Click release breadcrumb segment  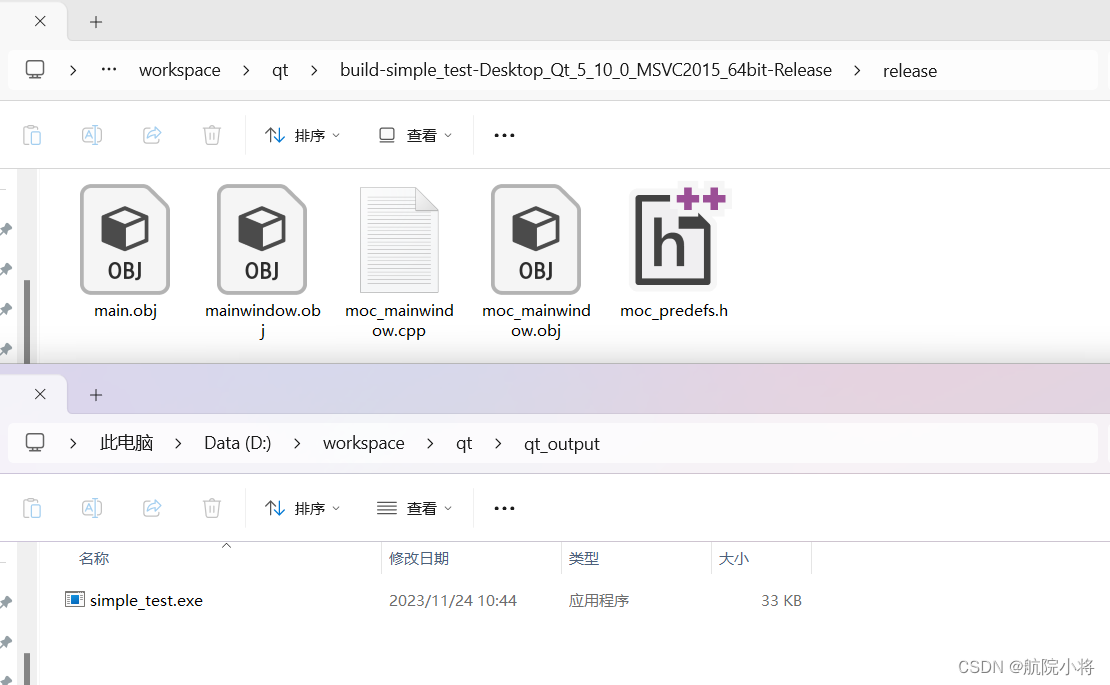pyautogui.click(x=910, y=71)
